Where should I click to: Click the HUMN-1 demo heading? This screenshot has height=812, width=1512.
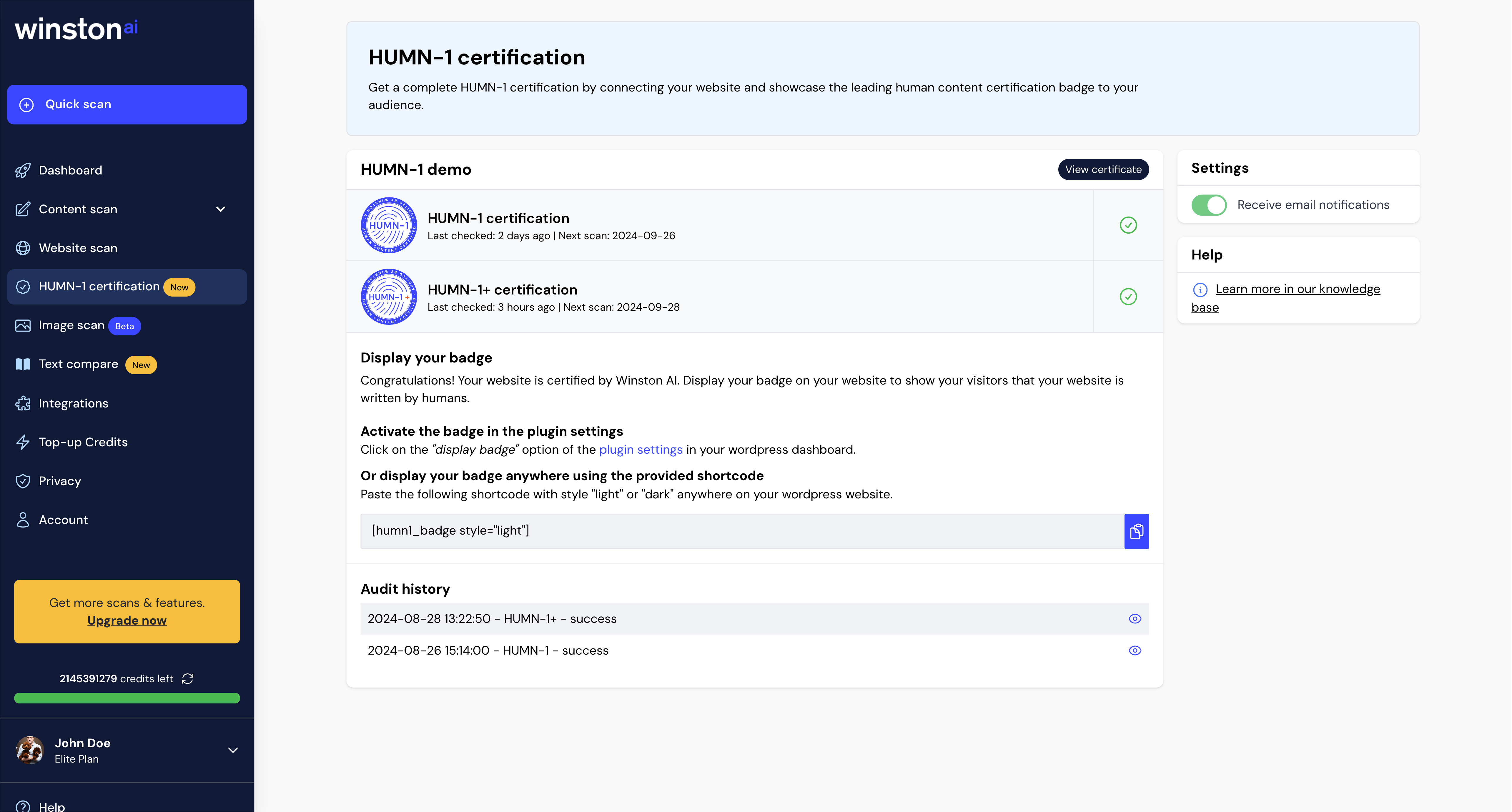click(x=415, y=170)
